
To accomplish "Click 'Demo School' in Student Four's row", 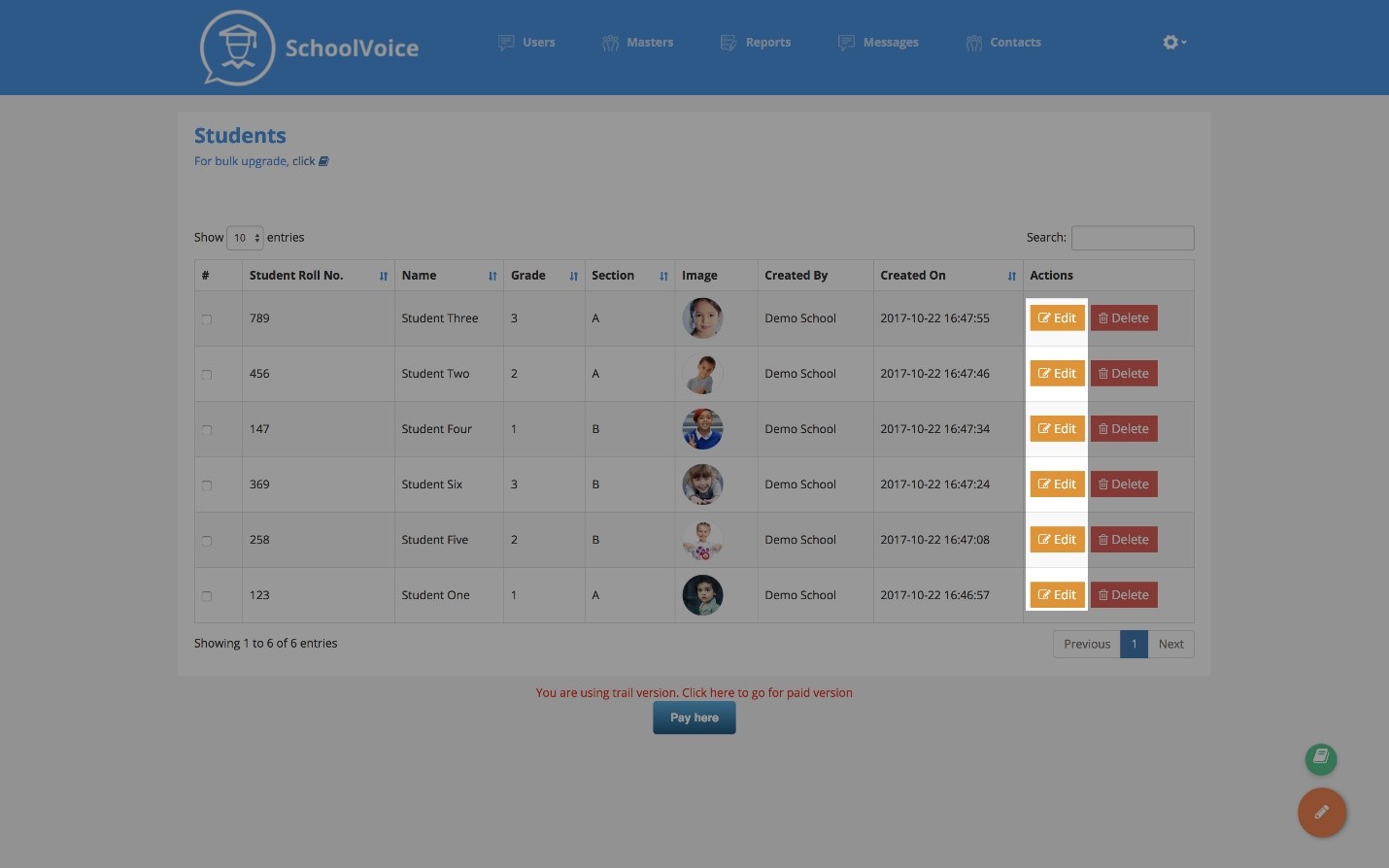I will pos(800,429).
